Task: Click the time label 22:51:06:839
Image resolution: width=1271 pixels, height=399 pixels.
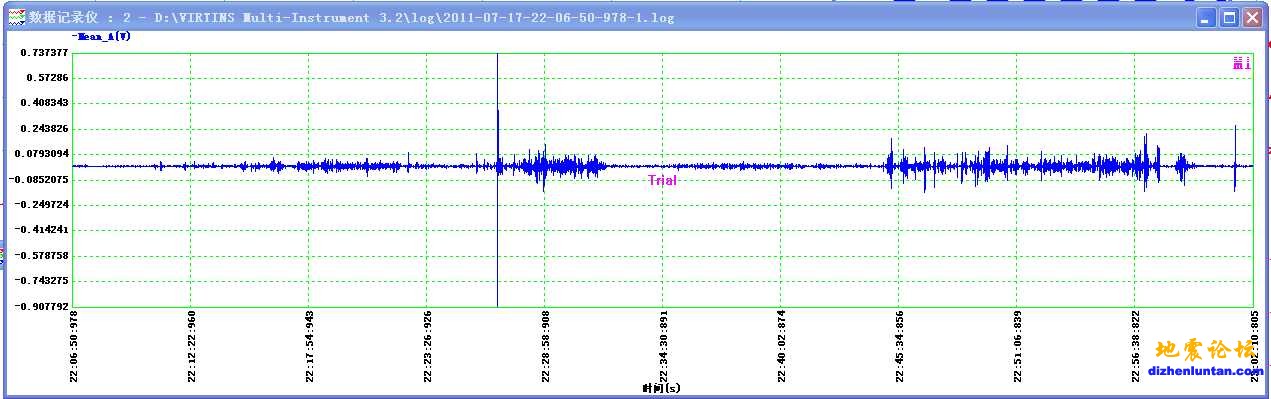Action: click(x=1018, y=346)
